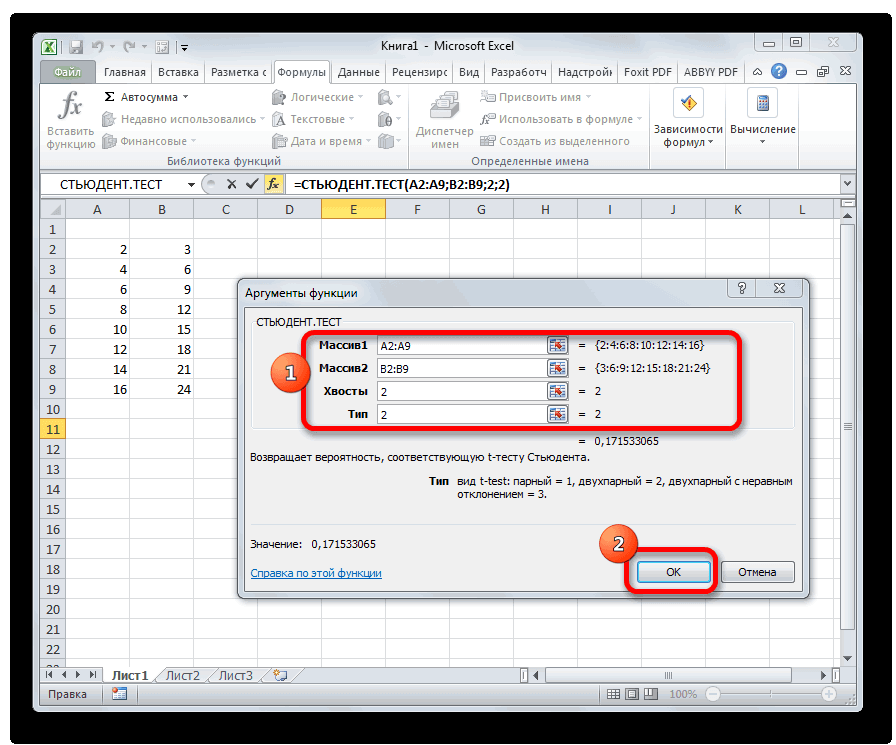Click the insert new worksheet icon
This screenshot has width=896, height=745.
(x=281, y=675)
